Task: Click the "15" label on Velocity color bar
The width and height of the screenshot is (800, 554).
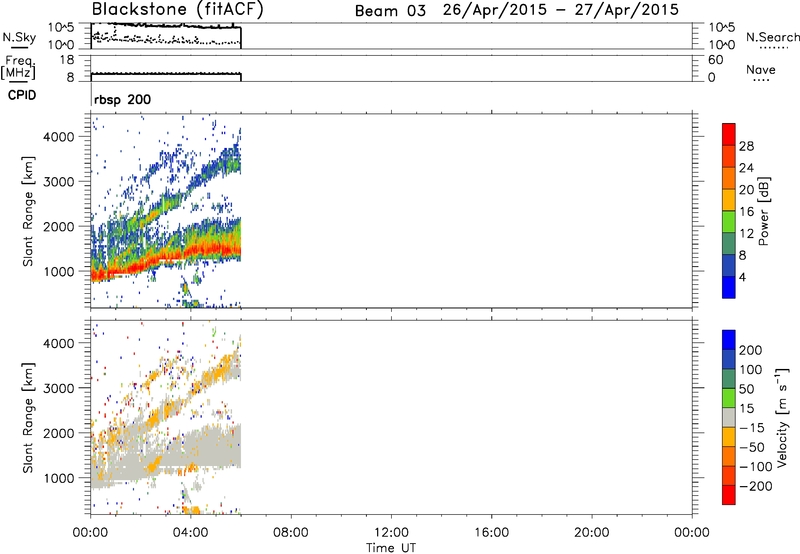Action: 746,409
